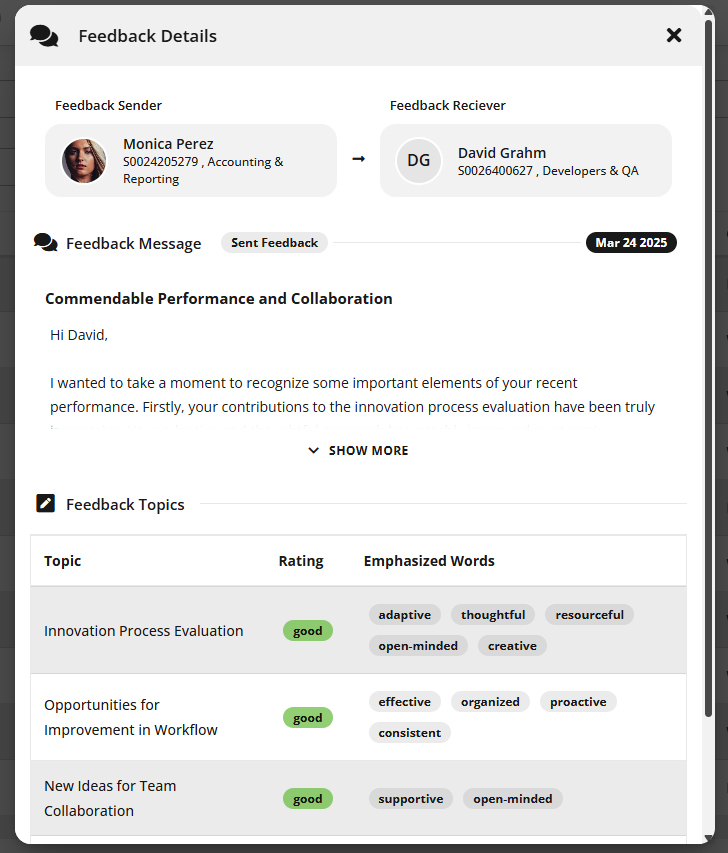Screen dimensions: 728x853
Task: Click the Feedback Topics pencil icon
Action: pyautogui.click(x=45, y=503)
